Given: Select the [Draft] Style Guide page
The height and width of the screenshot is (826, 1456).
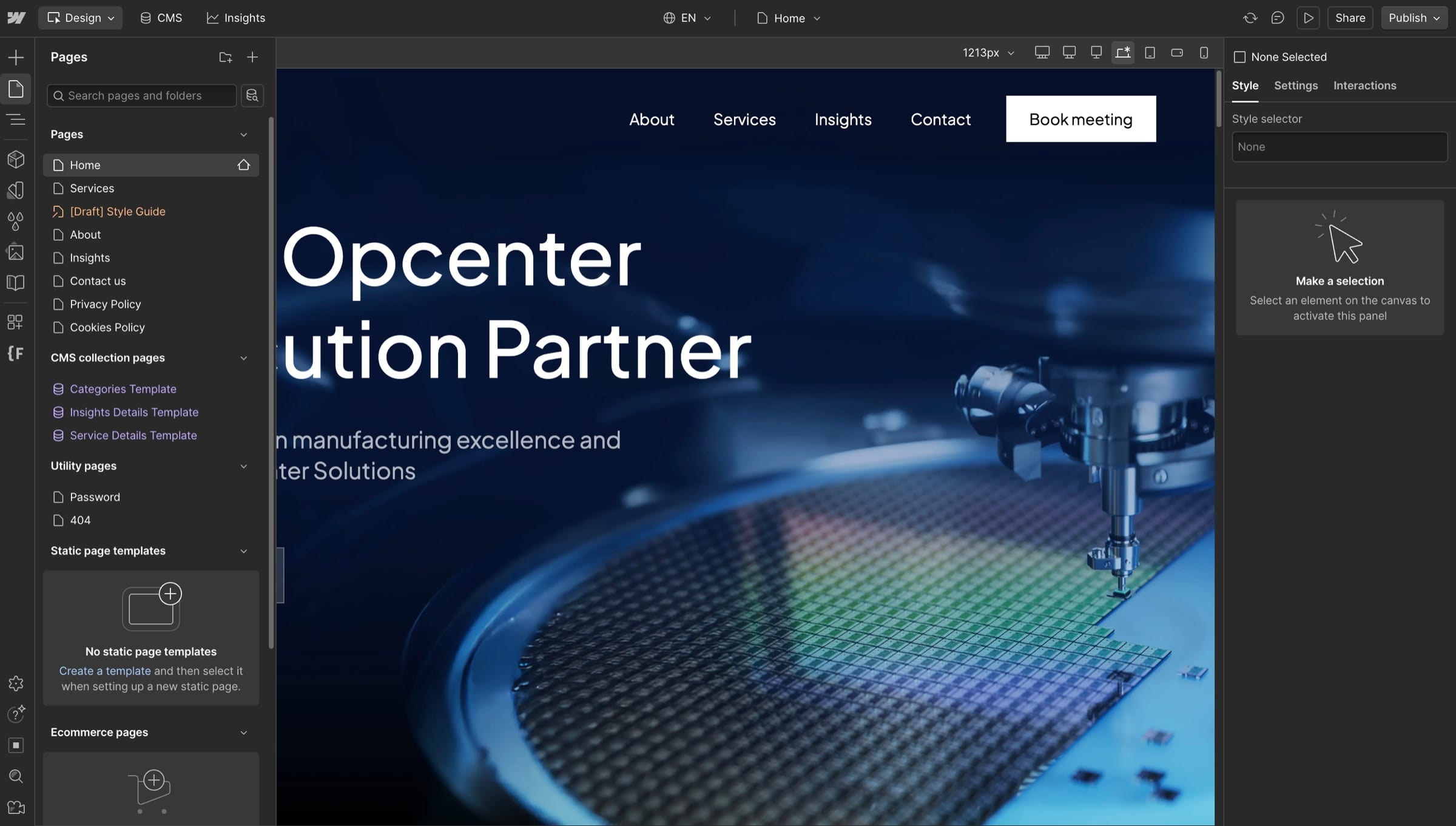Looking at the screenshot, I should pyautogui.click(x=151, y=211).
